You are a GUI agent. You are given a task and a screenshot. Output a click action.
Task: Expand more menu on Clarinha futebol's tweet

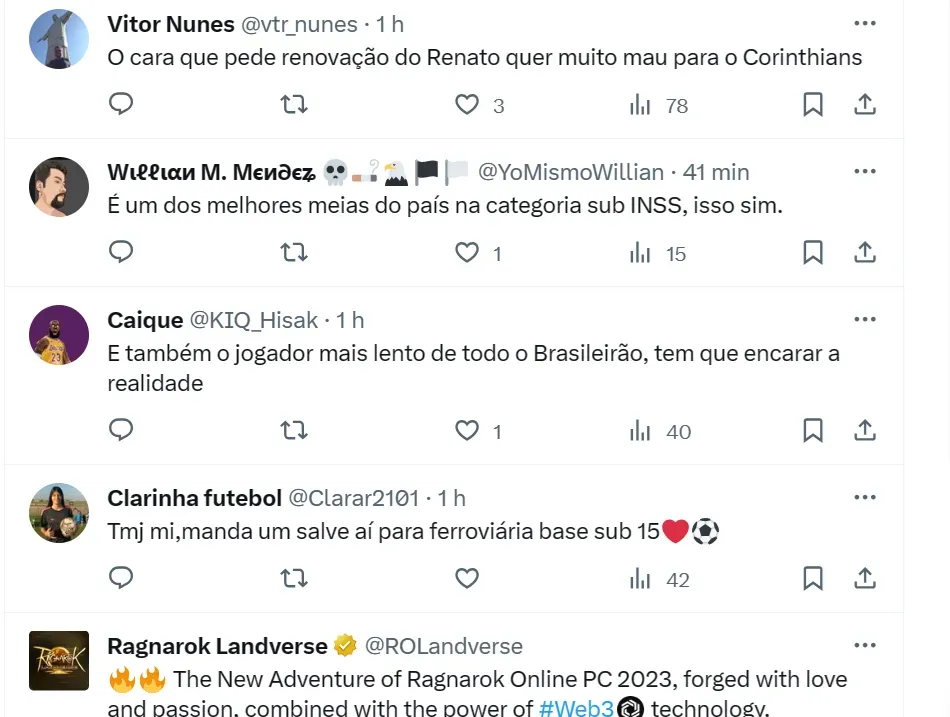[865, 497]
